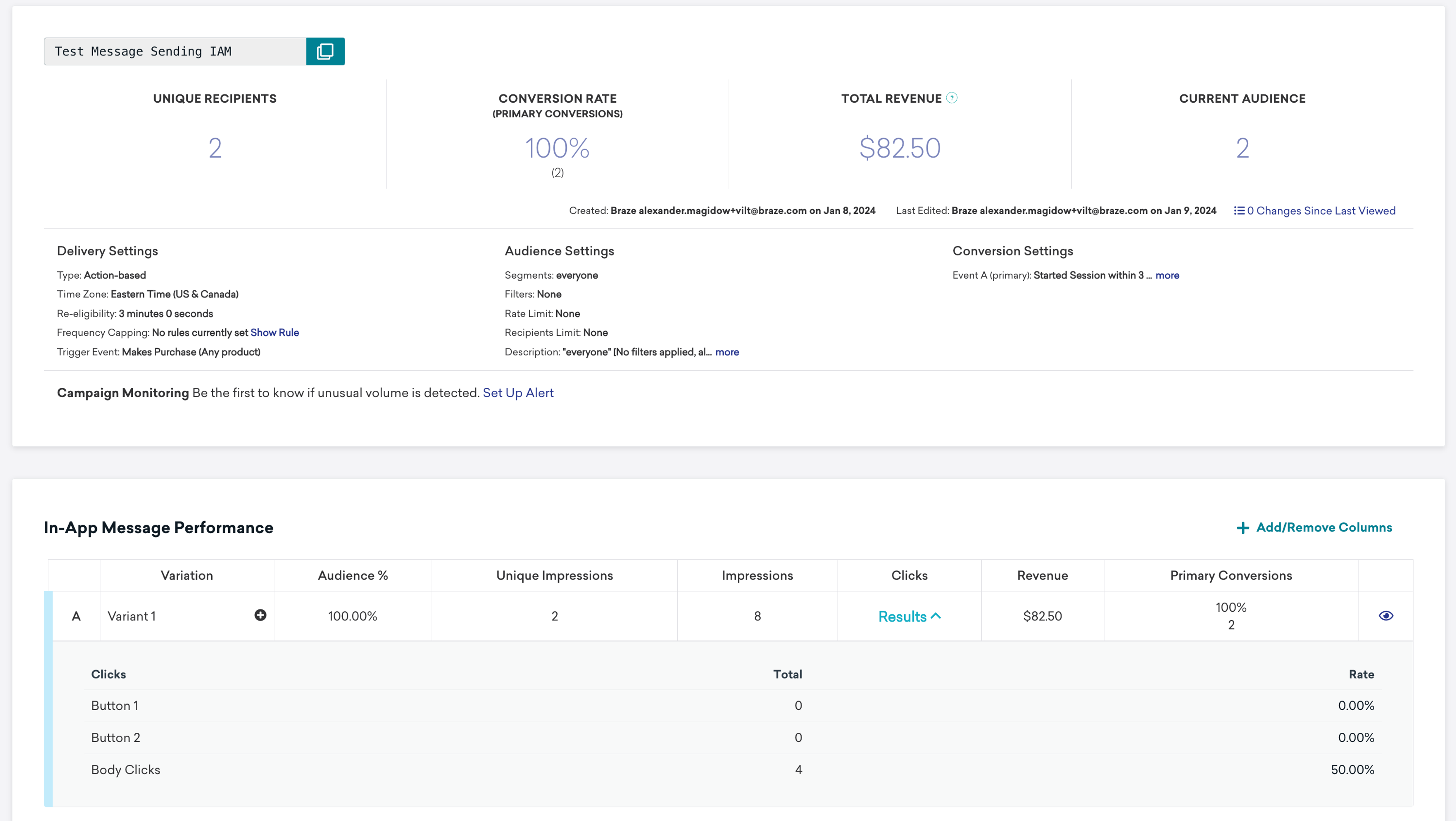Viewport: 1456px width, 821px height.
Task: Click Total Revenue help question icon
Action: click(x=952, y=98)
